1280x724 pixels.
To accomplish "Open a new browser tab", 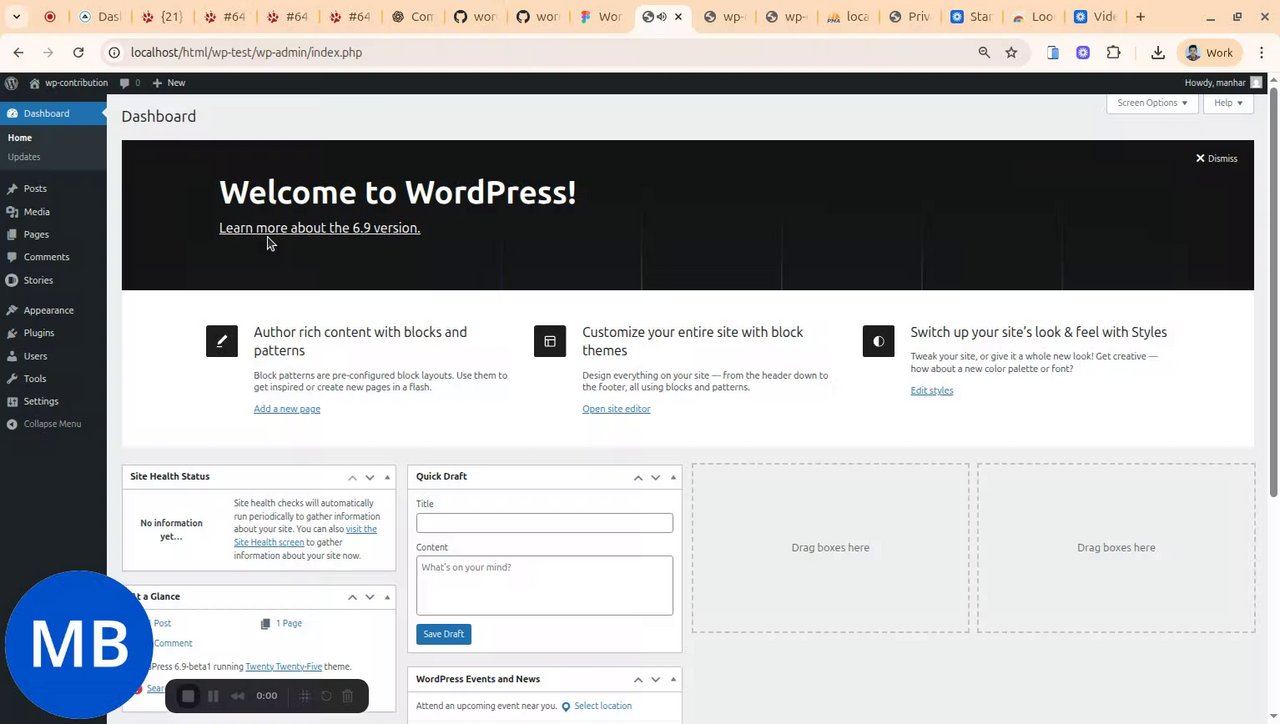I will point(1140,17).
